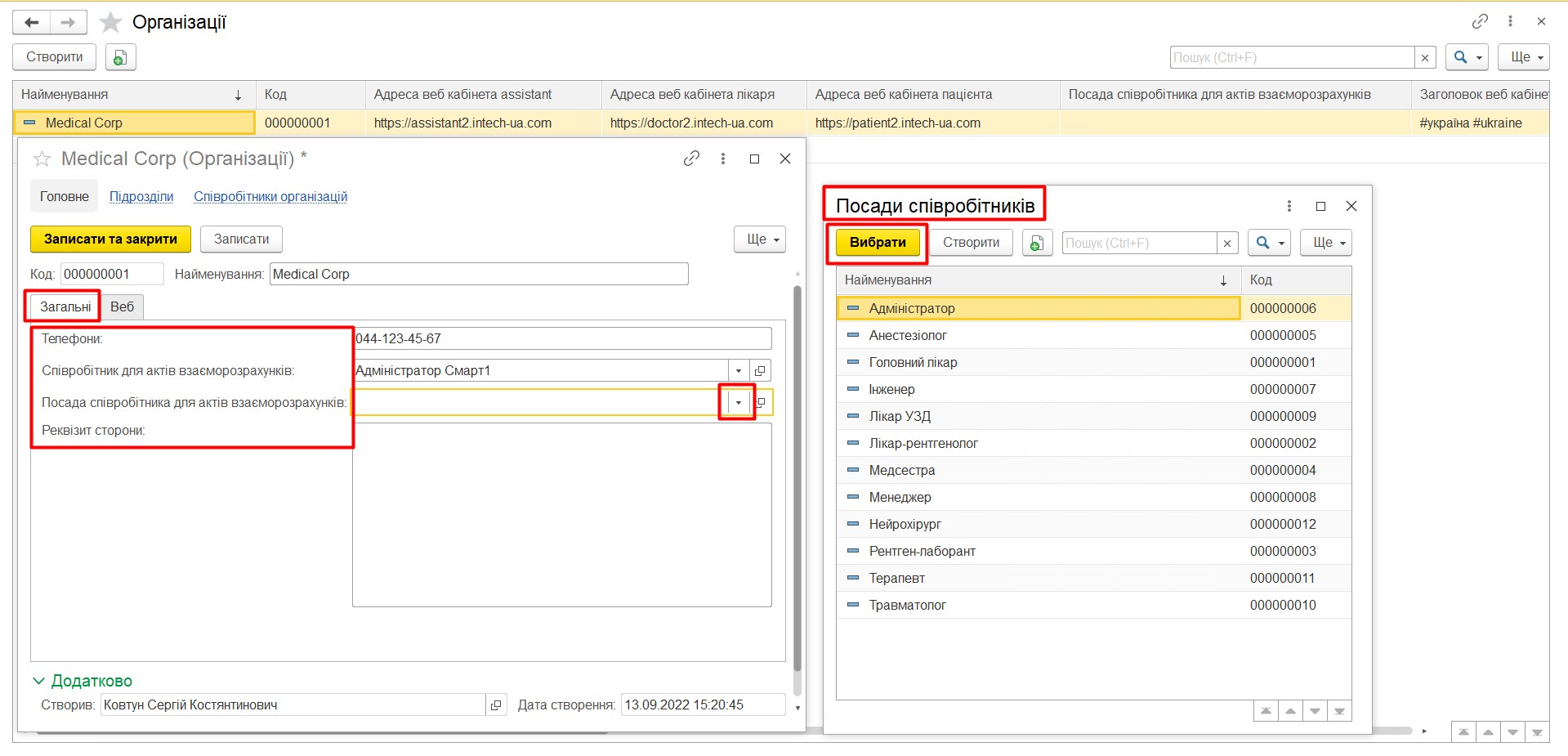Viewport: 1568px width, 756px height.
Task: Open Ще dropdown in Medical Corp form
Action: click(x=759, y=239)
